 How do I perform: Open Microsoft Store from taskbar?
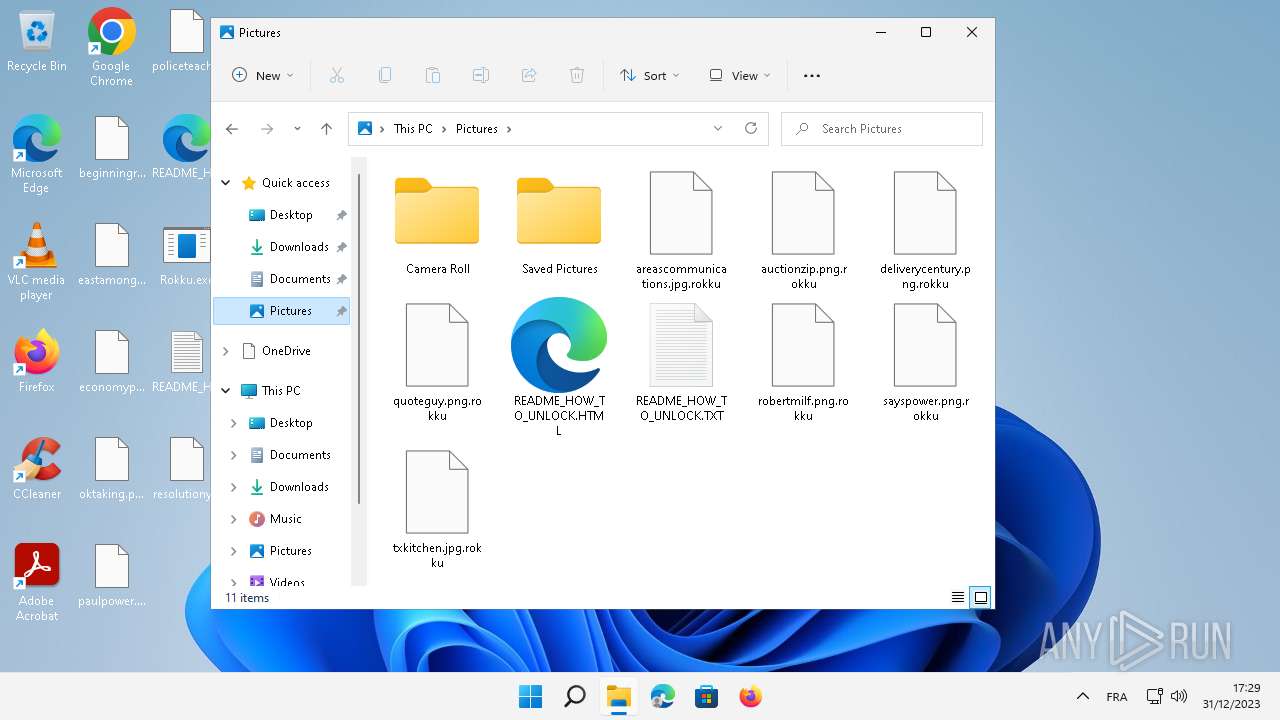(x=706, y=696)
